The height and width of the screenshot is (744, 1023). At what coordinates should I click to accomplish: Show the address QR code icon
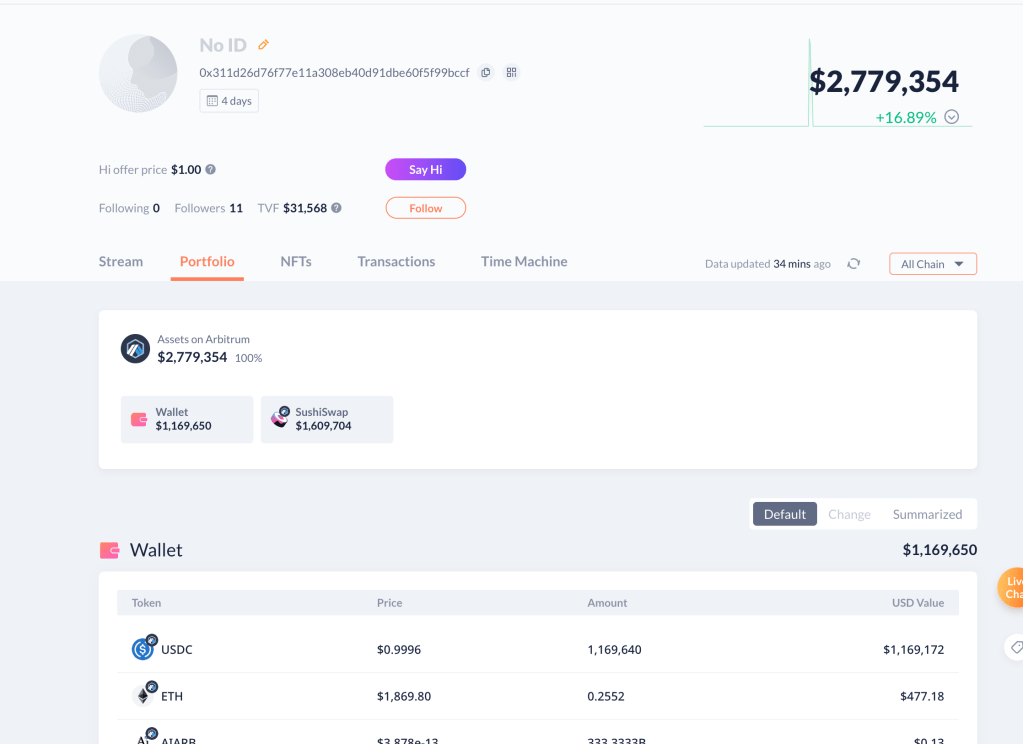coord(511,73)
